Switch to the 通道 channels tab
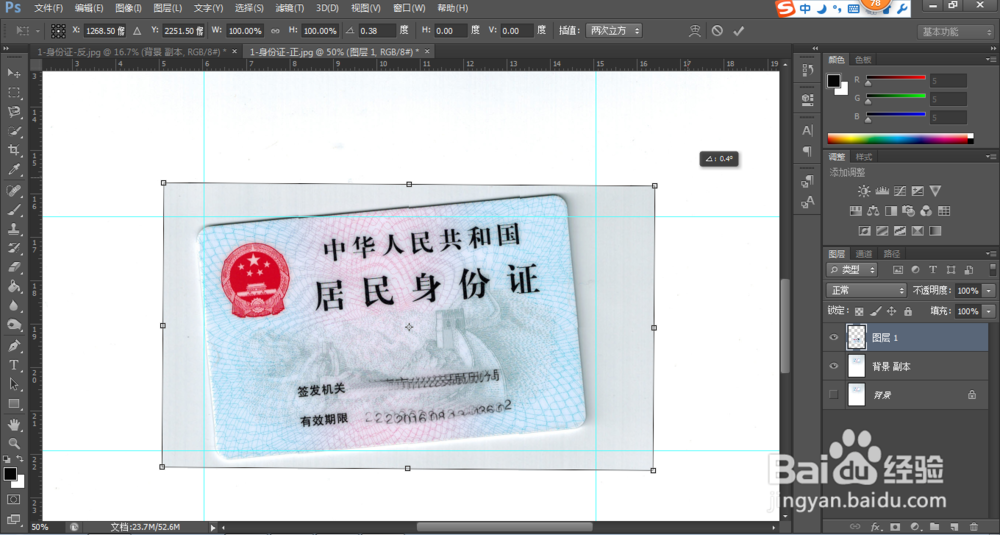The height and width of the screenshot is (535, 1000). tap(864, 253)
